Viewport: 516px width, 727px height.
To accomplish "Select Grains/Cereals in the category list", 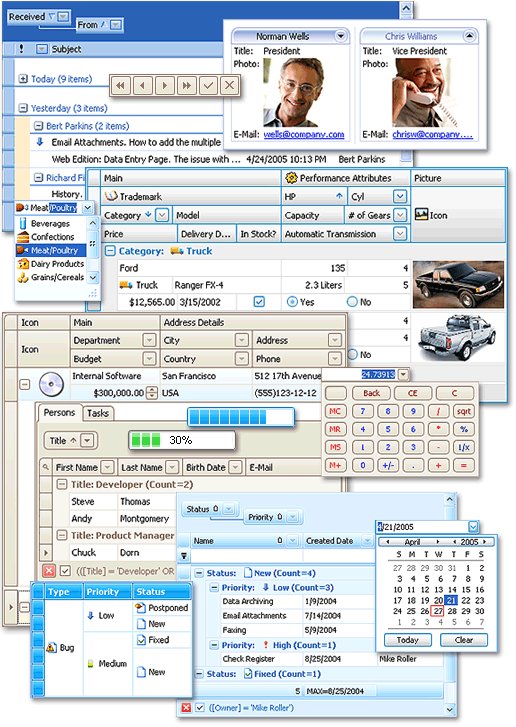I will tap(52, 277).
